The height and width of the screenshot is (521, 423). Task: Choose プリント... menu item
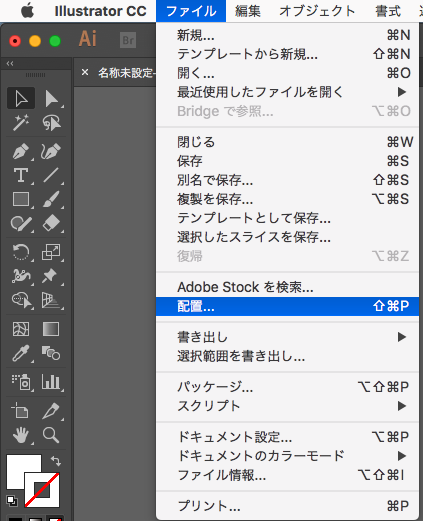tap(287, 506)
